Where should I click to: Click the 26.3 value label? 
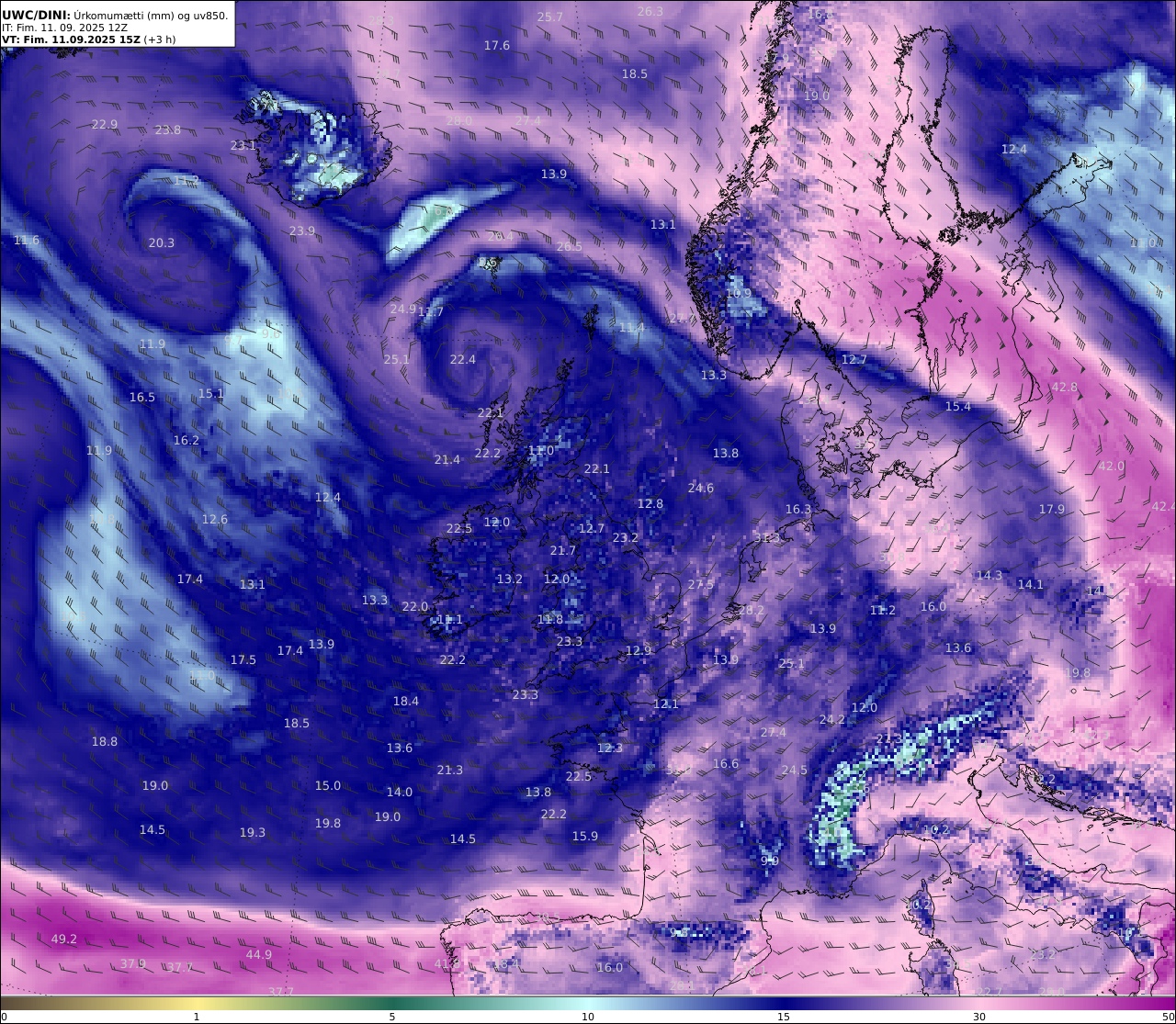coord(650,11)
